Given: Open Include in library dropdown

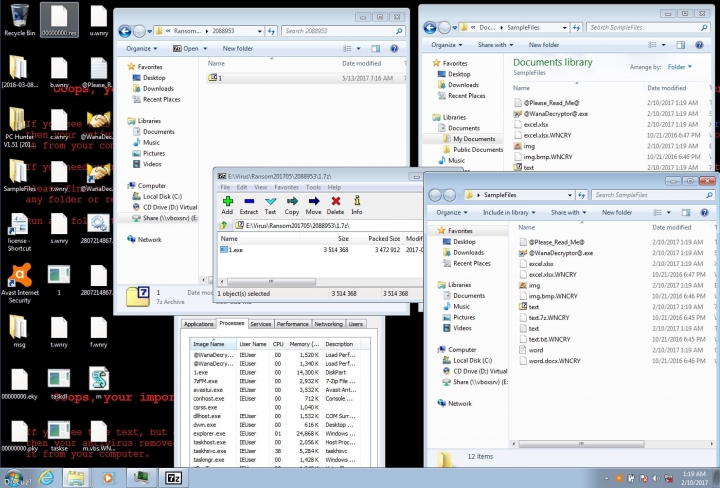Looking at the screenshot, I should (x=509, y=213).
